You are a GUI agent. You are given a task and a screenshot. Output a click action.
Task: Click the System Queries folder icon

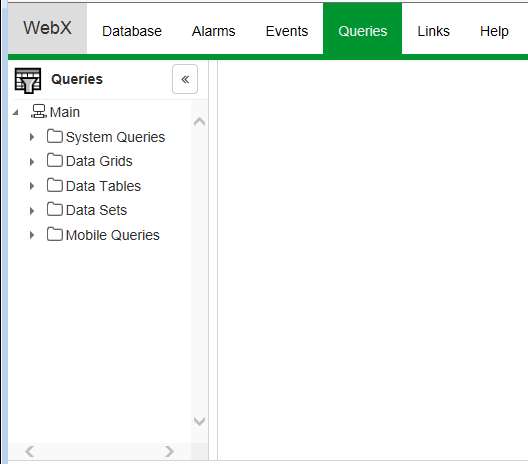pyautogui.click(x=55, y=136)
